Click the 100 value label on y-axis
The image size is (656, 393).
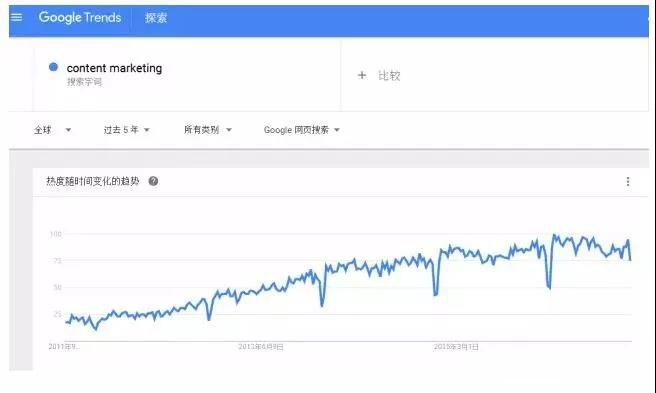[x=56, y=234]
